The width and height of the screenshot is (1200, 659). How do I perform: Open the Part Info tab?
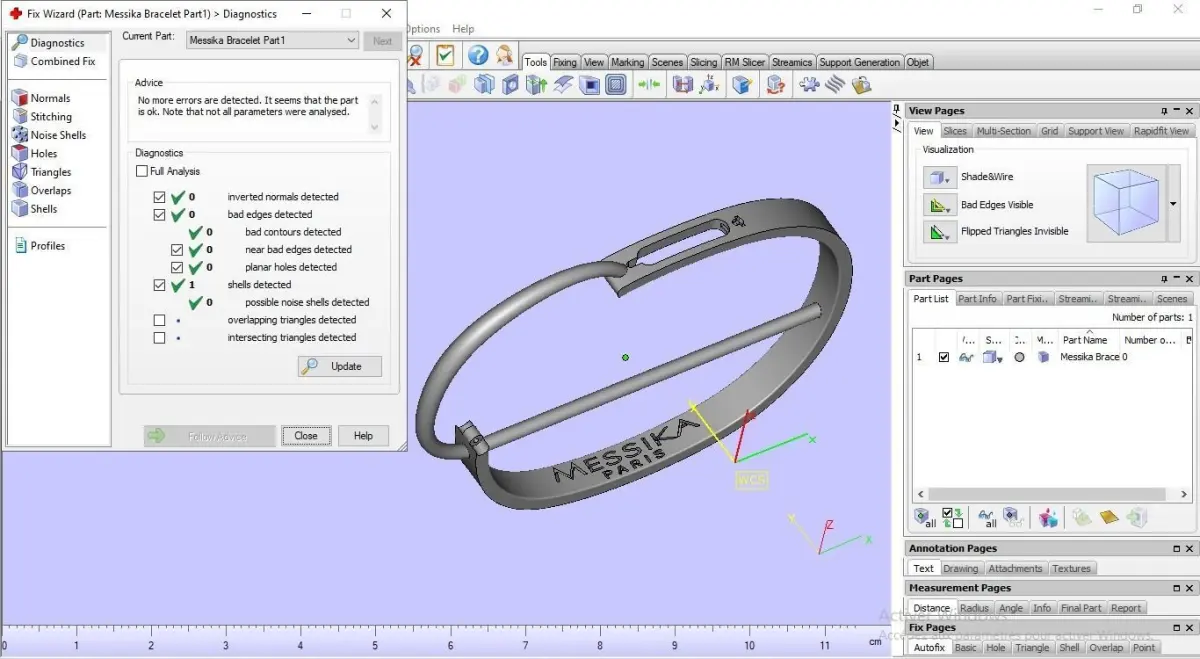coord(977,299)
